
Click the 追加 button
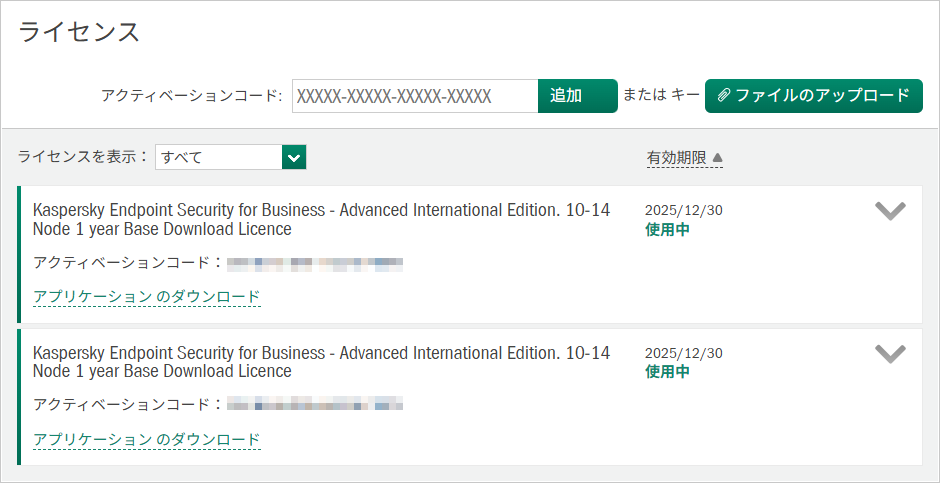[x=577, y=96]
